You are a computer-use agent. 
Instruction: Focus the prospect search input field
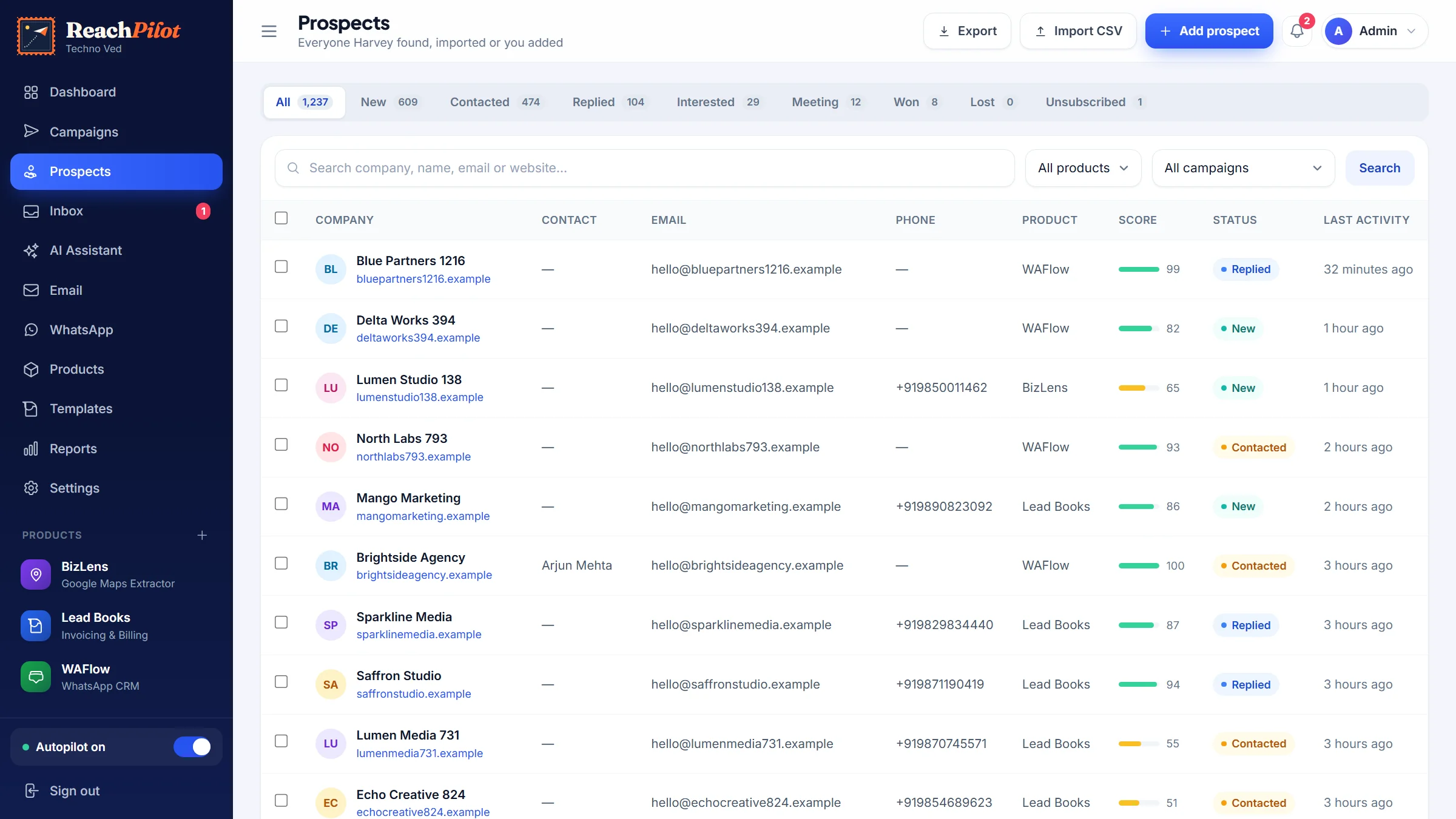645,168
